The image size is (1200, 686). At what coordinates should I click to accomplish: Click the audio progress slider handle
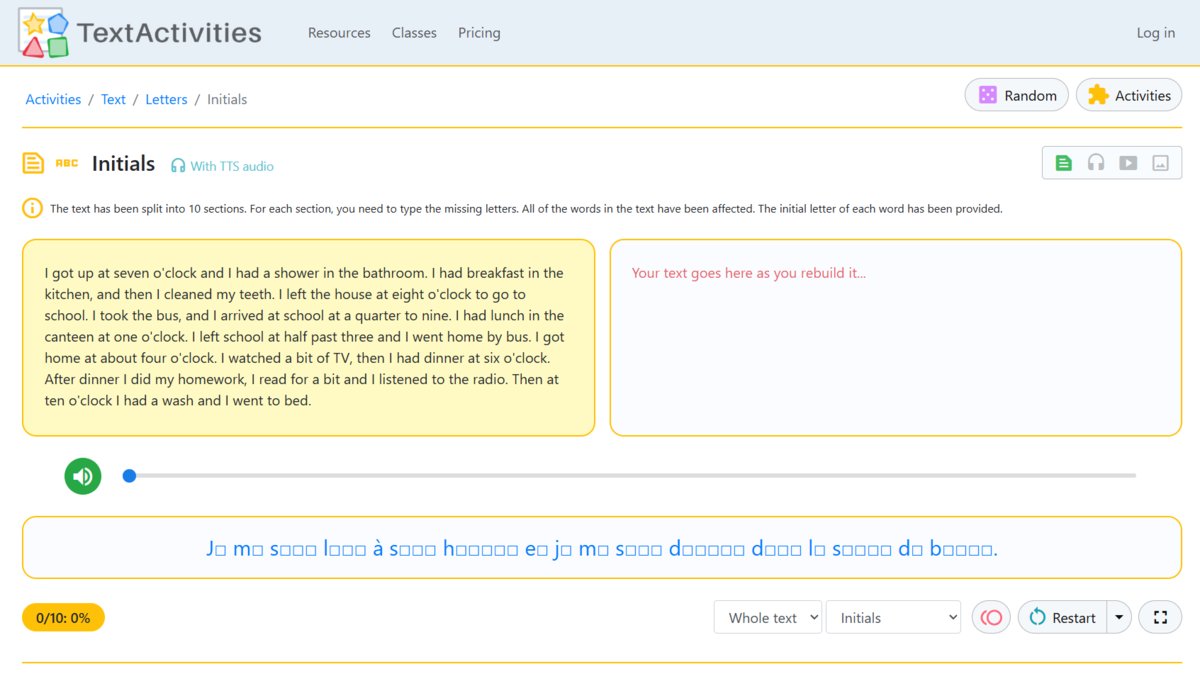coord(129,476)
